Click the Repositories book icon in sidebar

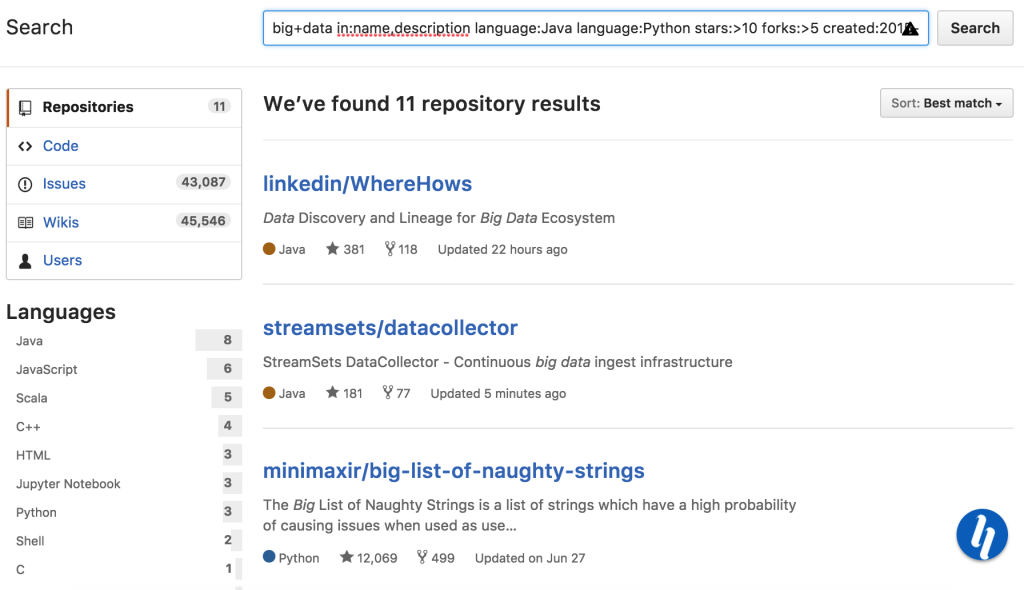click(28, 107)
